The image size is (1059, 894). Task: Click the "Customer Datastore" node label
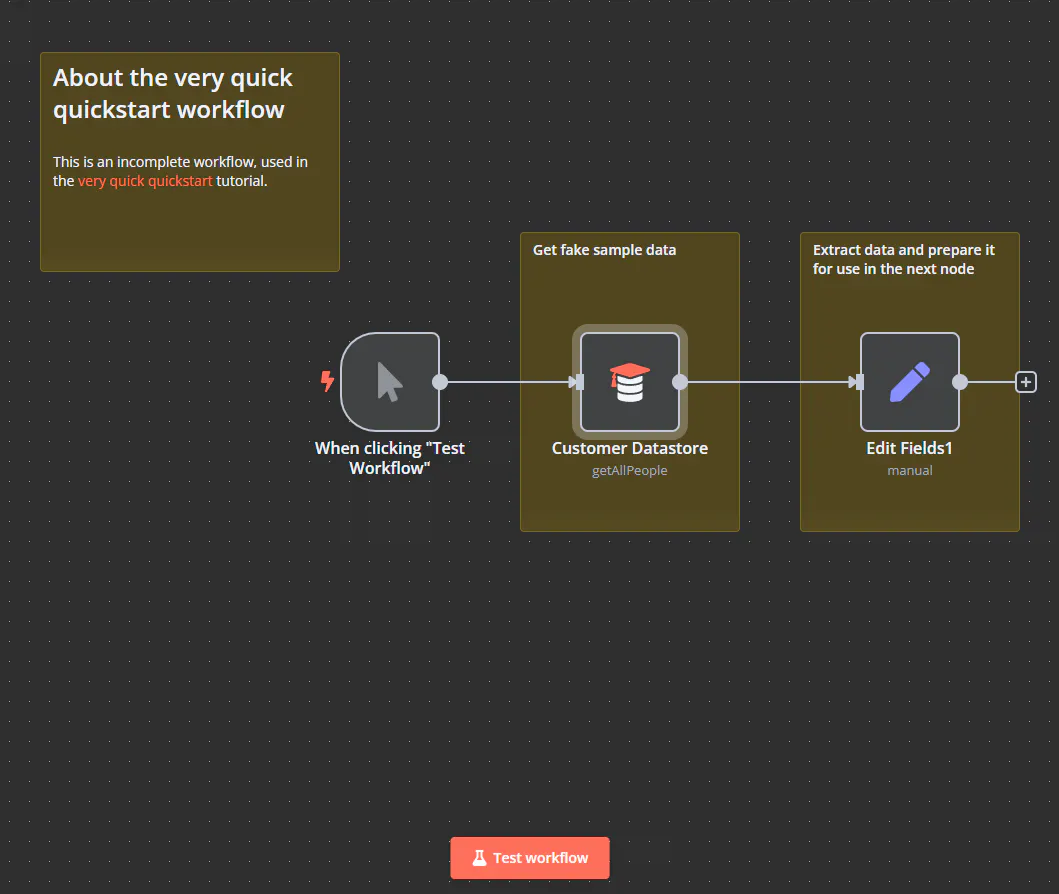tap(630, 448)
